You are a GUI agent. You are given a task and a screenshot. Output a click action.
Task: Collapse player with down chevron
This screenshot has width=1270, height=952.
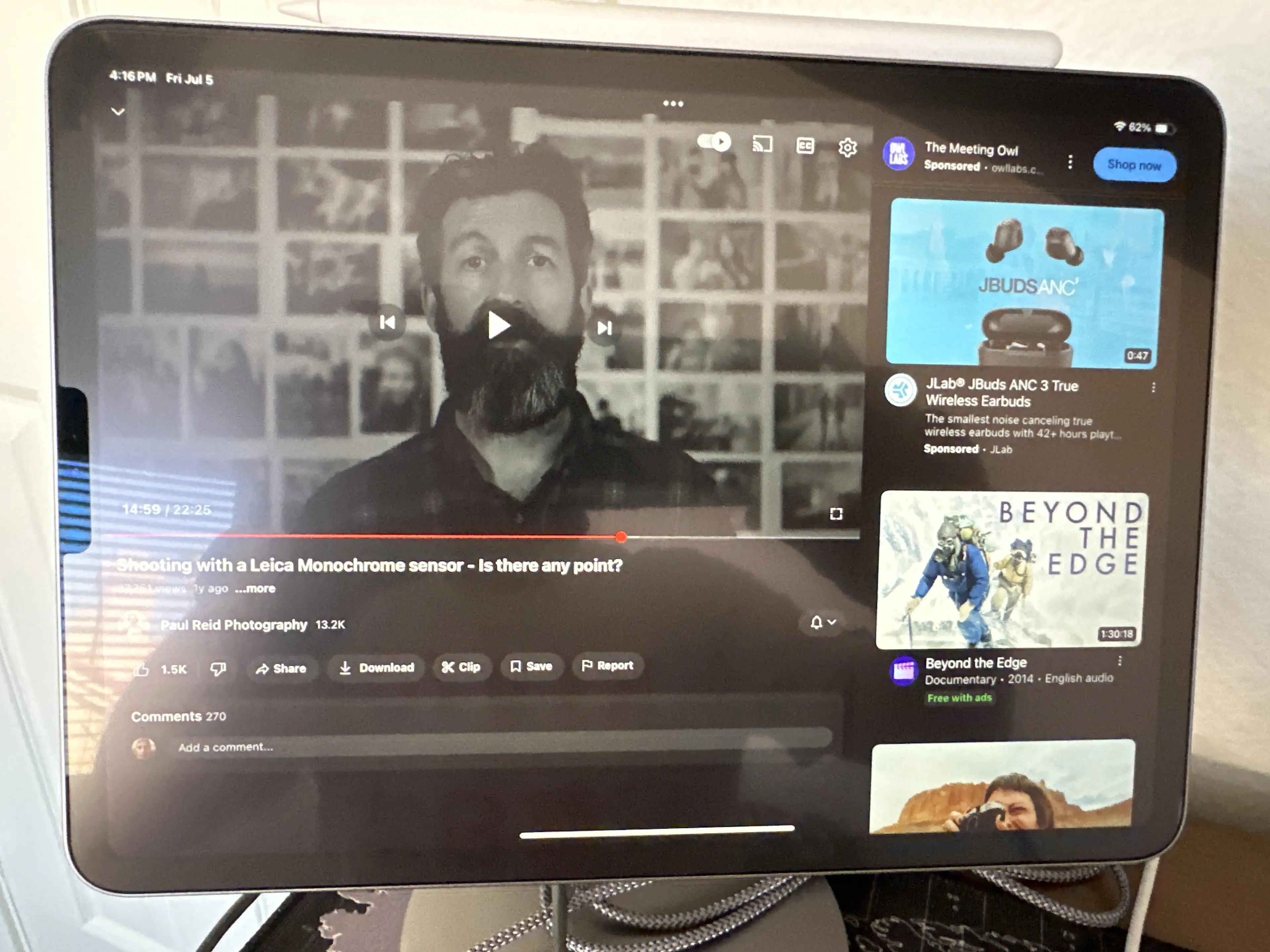pyautogui.click(x=118, y=111)
